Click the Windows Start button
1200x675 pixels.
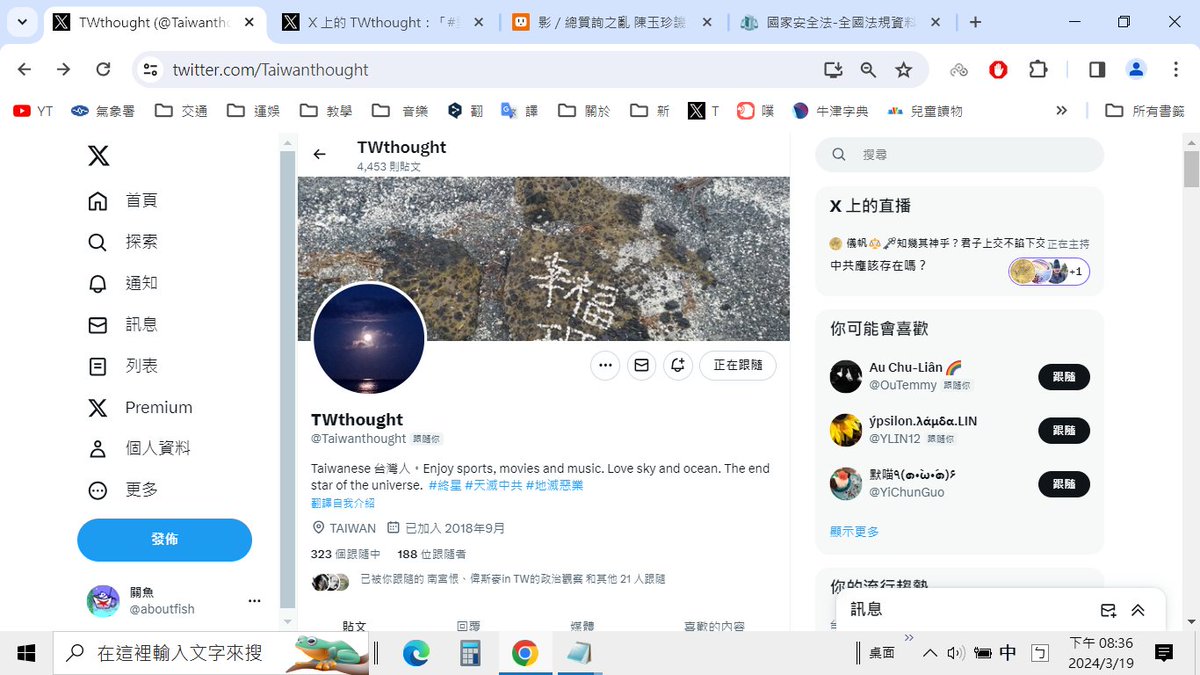click(26, 653)
